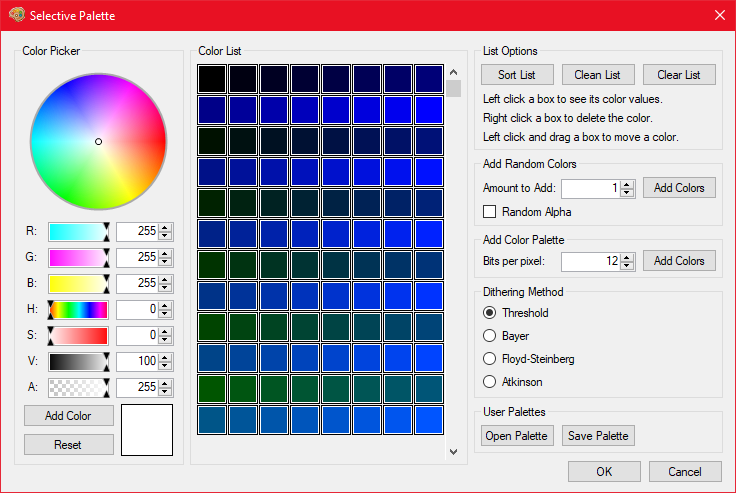Image resolution: width=736 pixels, height=493 pixels.
Task: Click the Clean List button
Action: (598, 75)
